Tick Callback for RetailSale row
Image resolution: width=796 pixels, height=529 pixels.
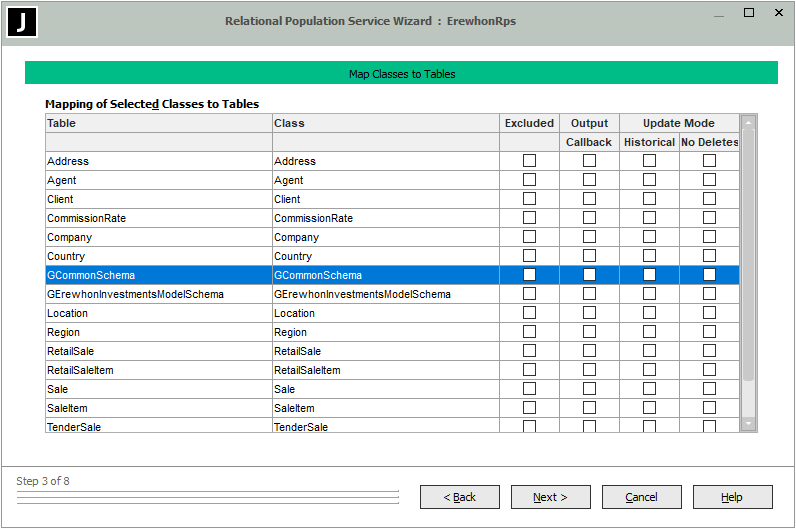(x=589, y=351)
